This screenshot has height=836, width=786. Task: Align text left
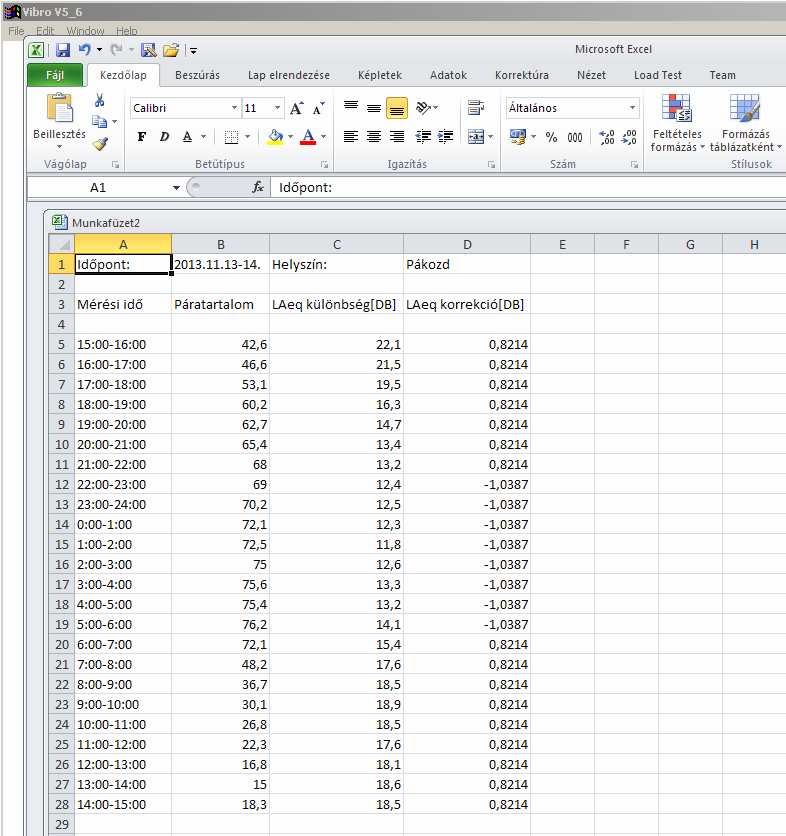(x=351, y=136)
